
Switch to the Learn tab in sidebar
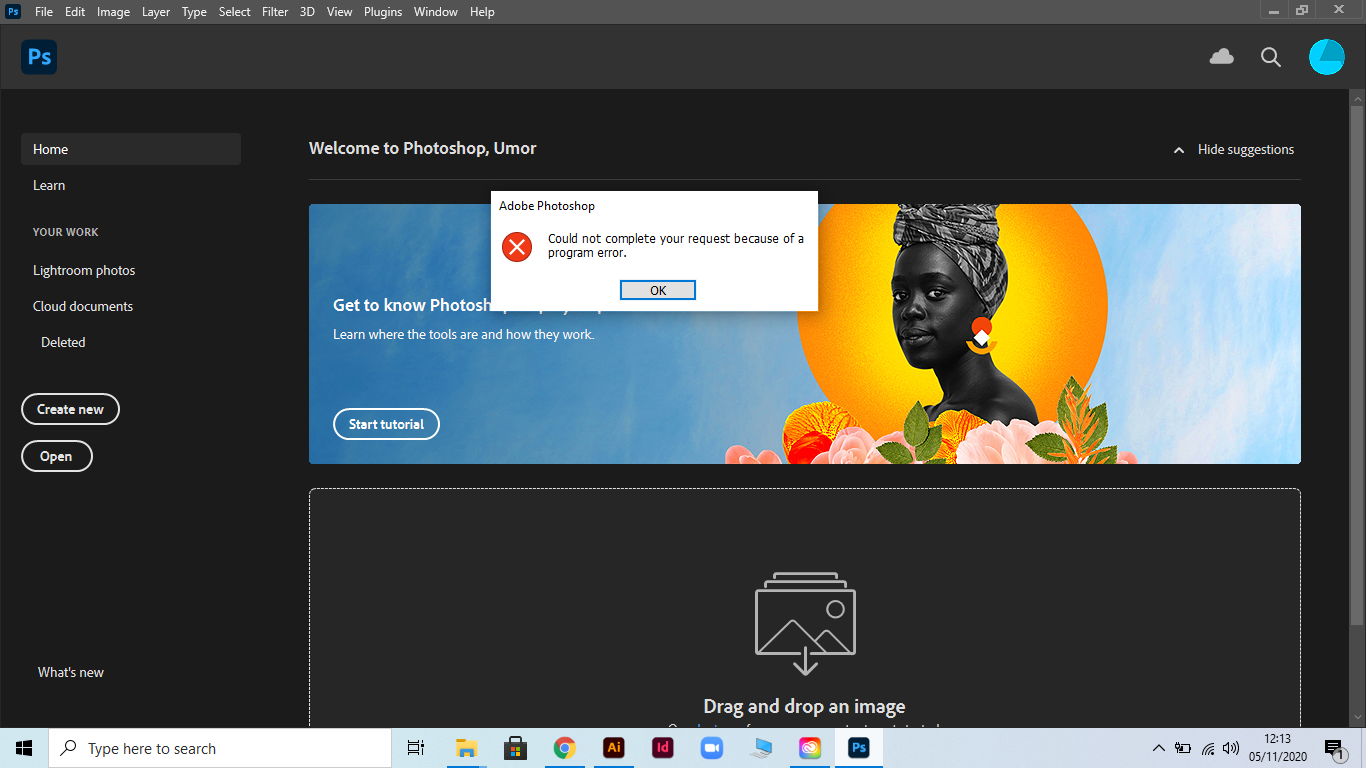(48, 185)
